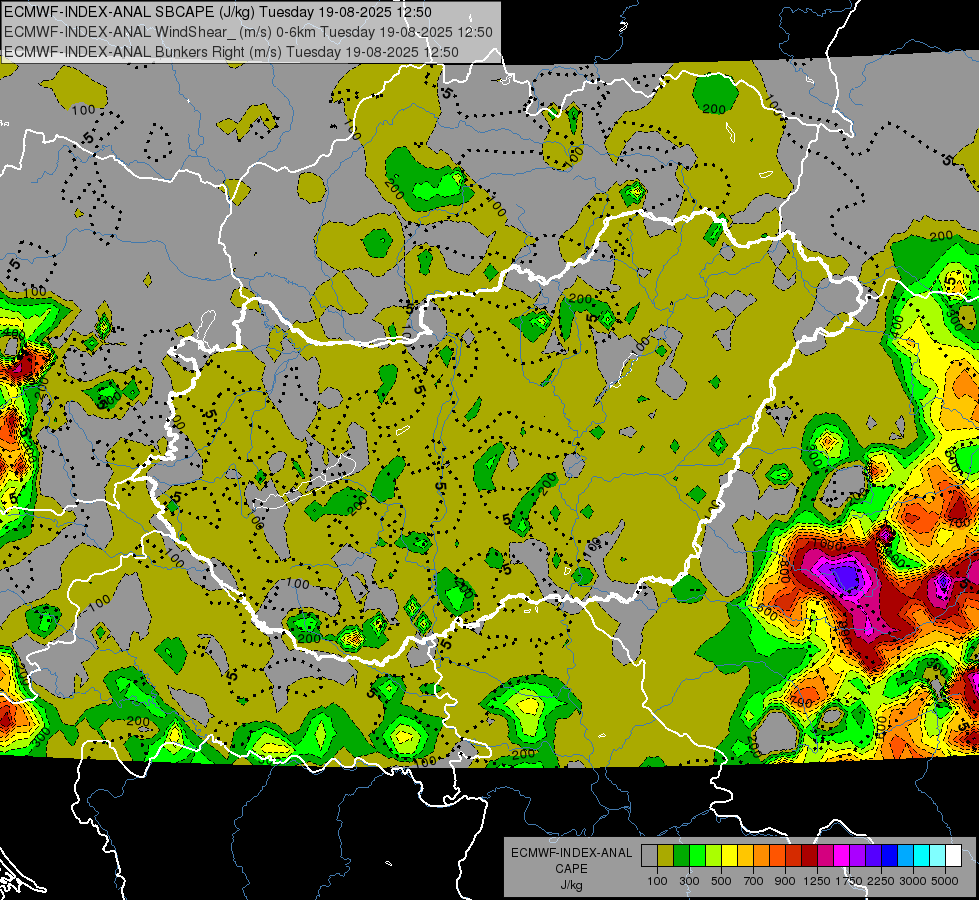Viewport: 979px width, 900px height.
Task: Click the red-orange swatch left of 900
Action: tap(777, 856)
